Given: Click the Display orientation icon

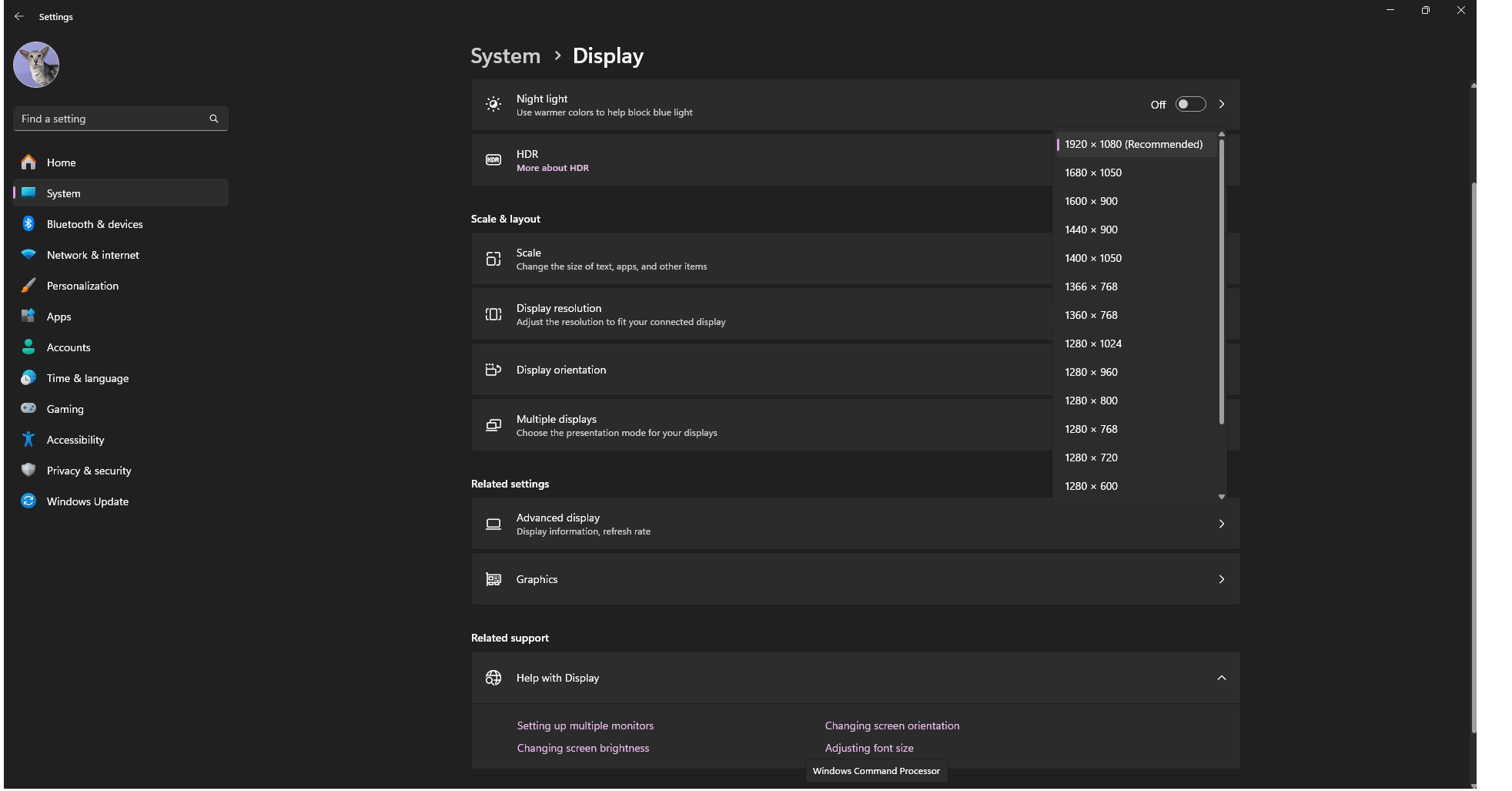Looking at the screenshot, I should [x=493, y=370].
